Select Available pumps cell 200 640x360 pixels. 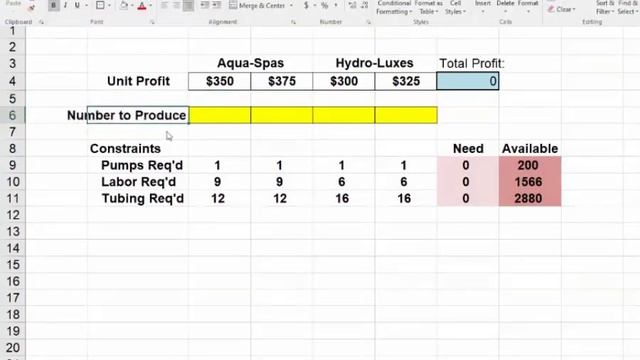530,165
